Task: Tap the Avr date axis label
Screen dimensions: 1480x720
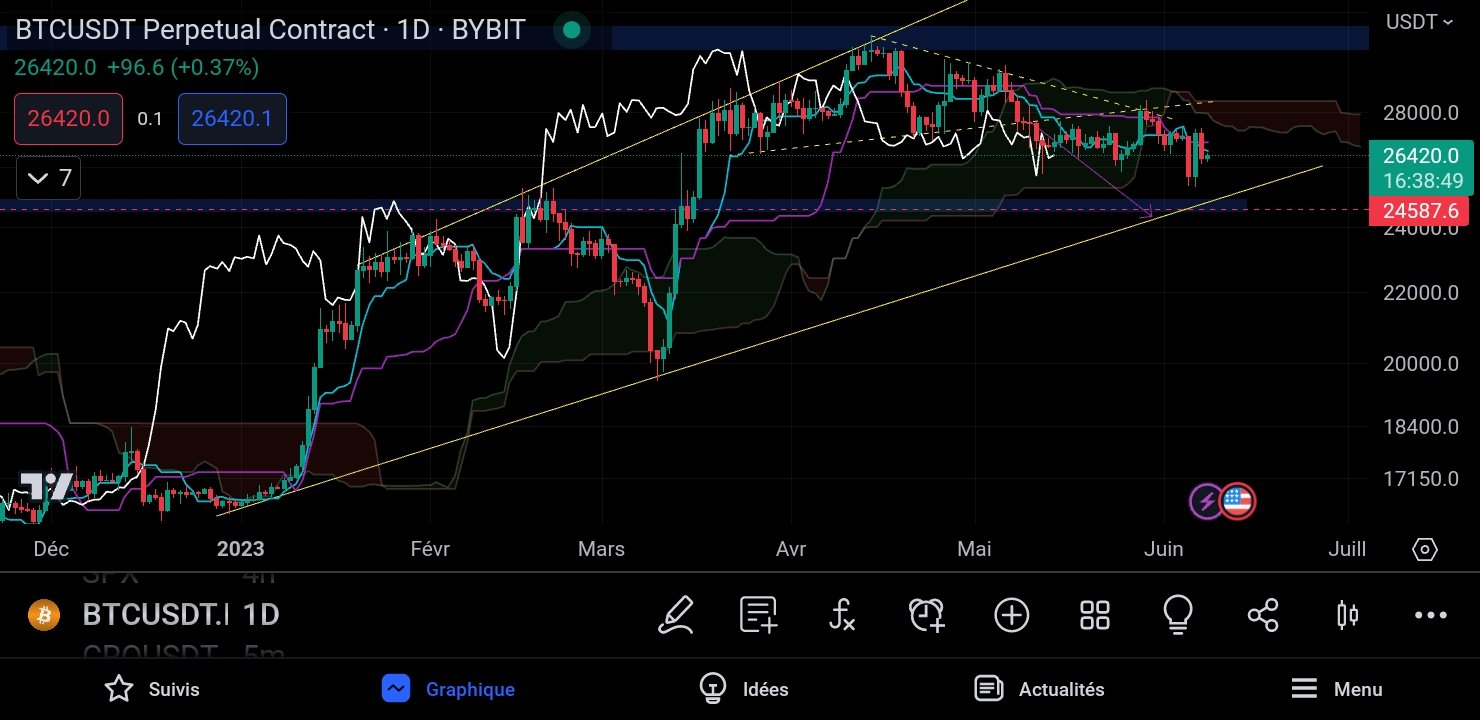Action: (x=791, y=549)
